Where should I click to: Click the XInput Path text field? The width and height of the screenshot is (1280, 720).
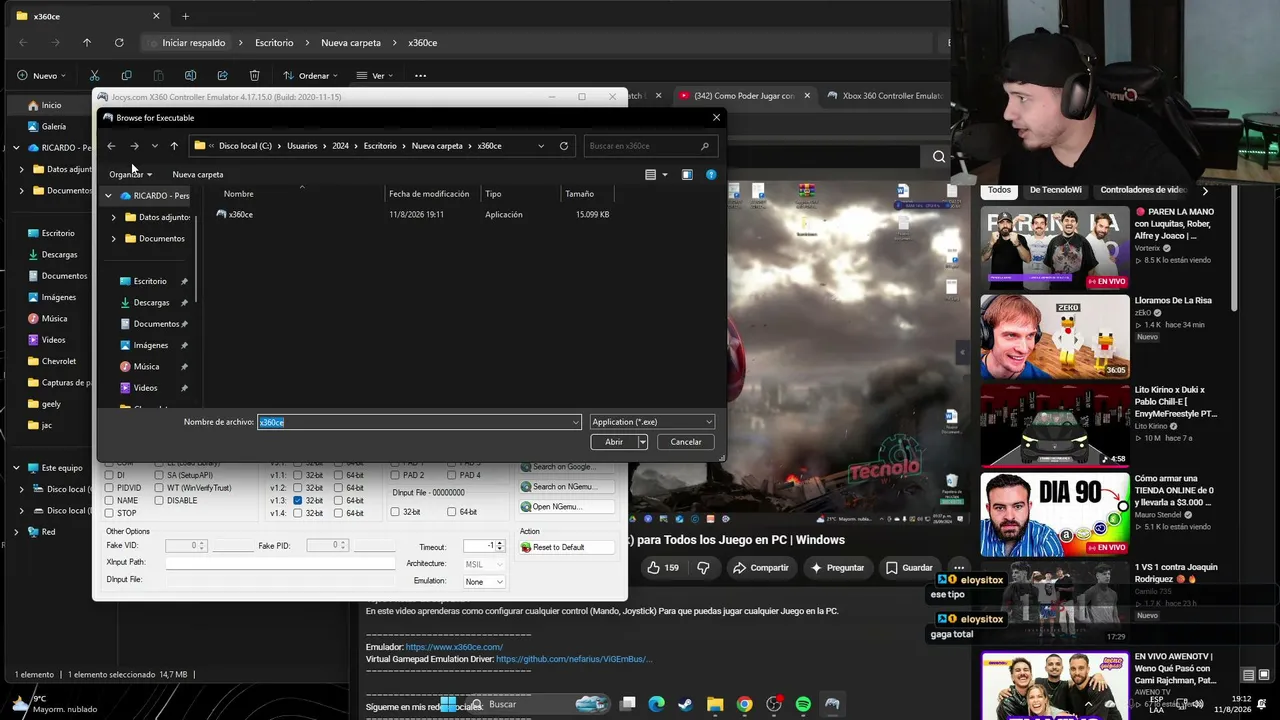coord(280,563)
